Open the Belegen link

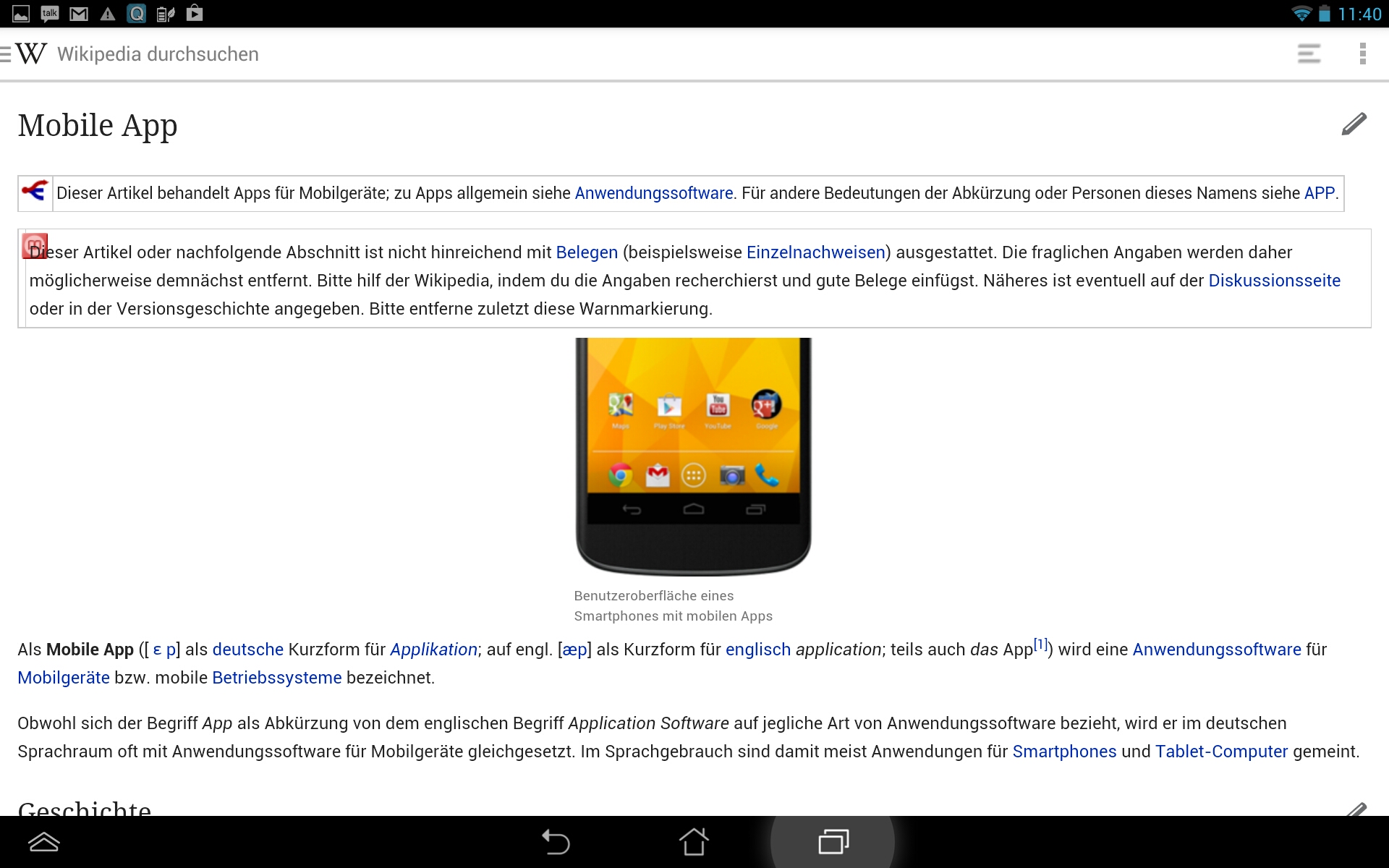tap(586, 252)
